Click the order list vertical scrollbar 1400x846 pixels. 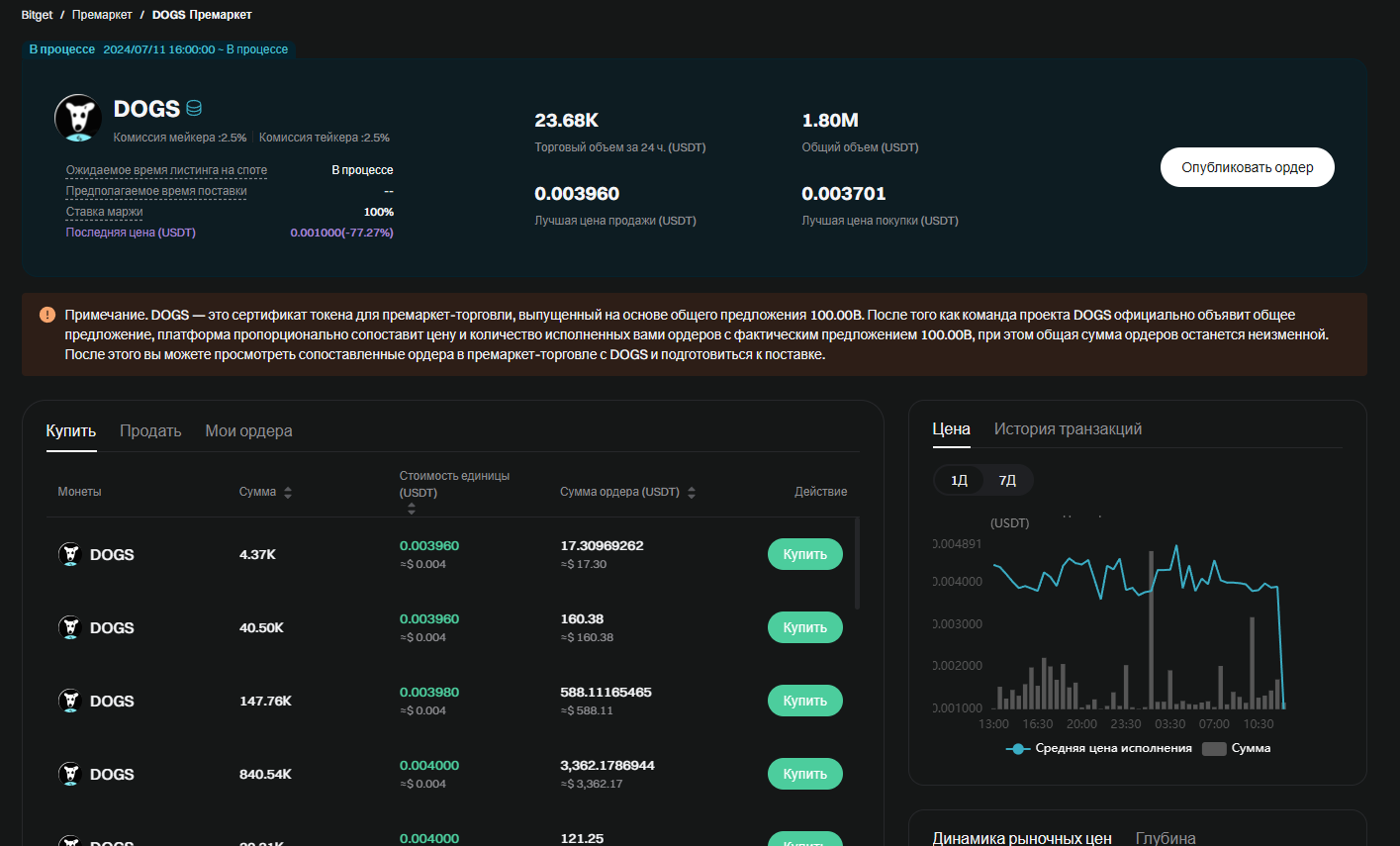857,564
